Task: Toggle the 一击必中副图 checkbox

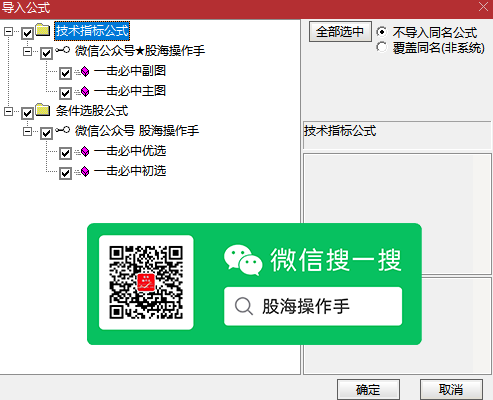Action: point(65,73)
